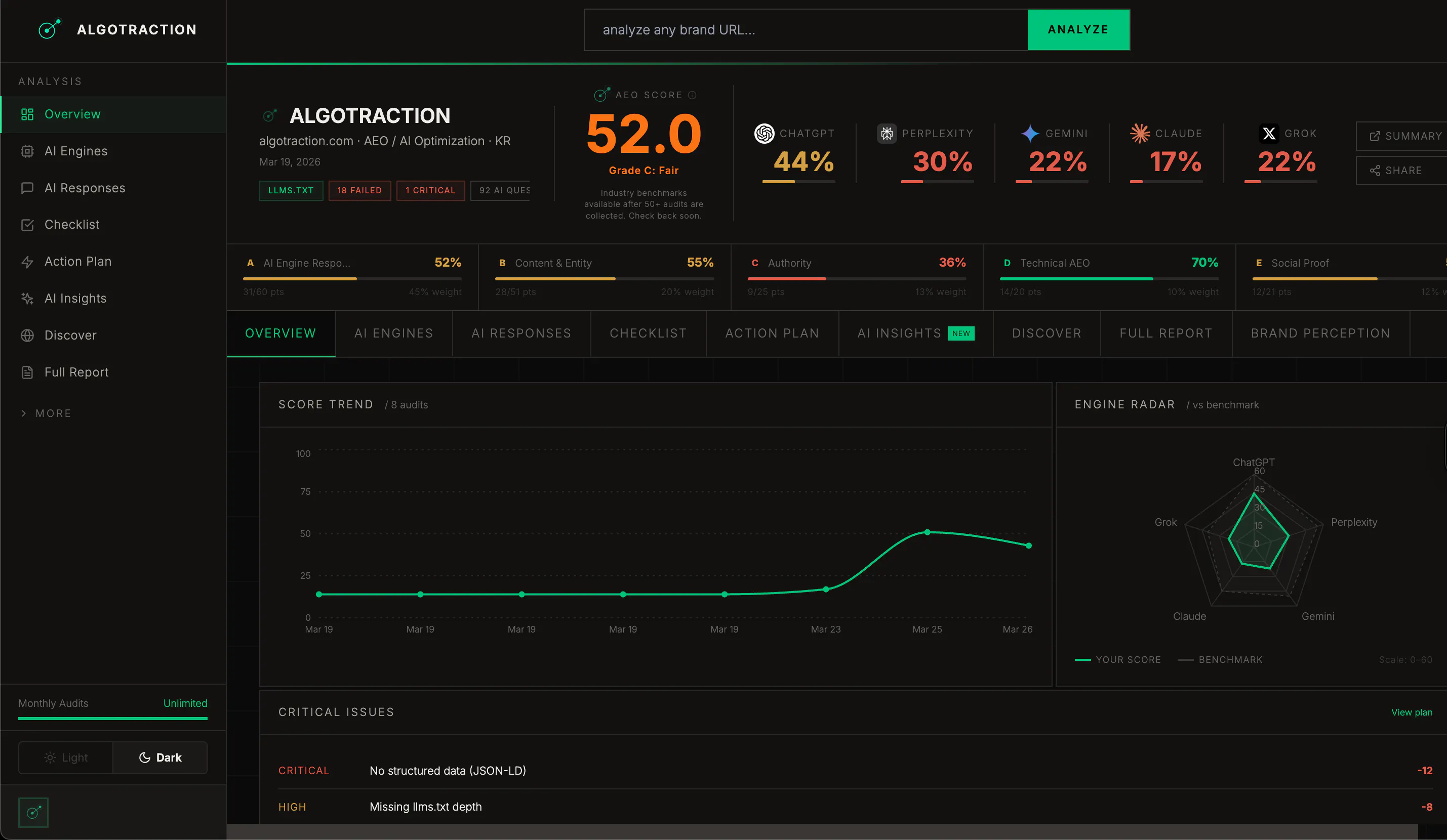The image size is (1447, 840).
Task: Click the Grok X logo icon
Action: tap(1269, 134)
